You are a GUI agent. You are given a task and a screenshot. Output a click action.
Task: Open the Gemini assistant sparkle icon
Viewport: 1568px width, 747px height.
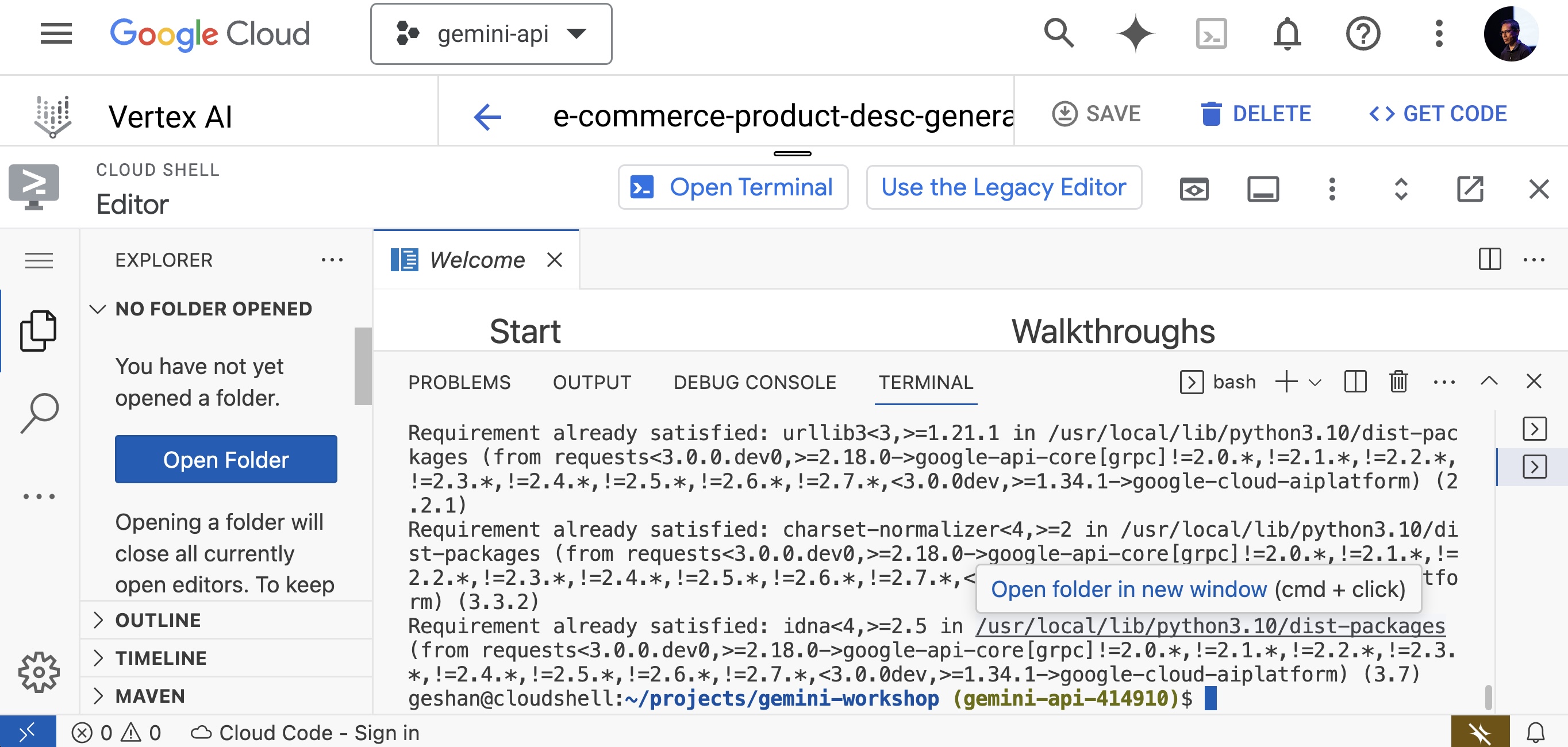click(1135, 34)
